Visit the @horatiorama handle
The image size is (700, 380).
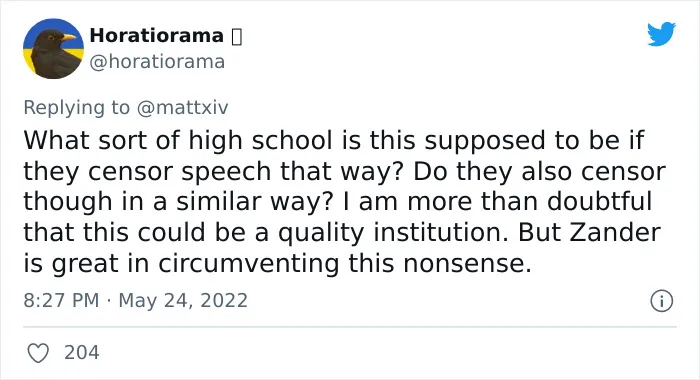click(157, 62)
